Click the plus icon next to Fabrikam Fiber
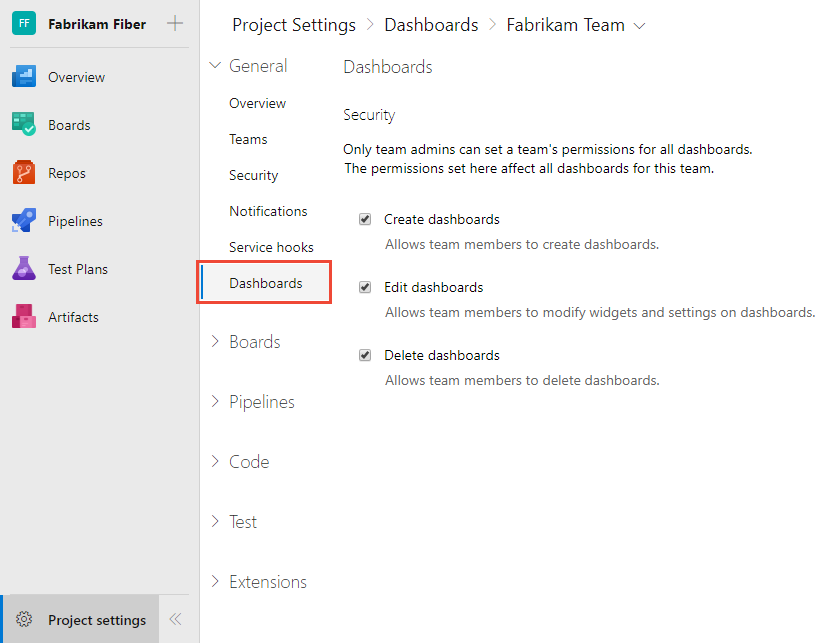Image resolution: width=817 pixels, height=643 pixels. 175,23
